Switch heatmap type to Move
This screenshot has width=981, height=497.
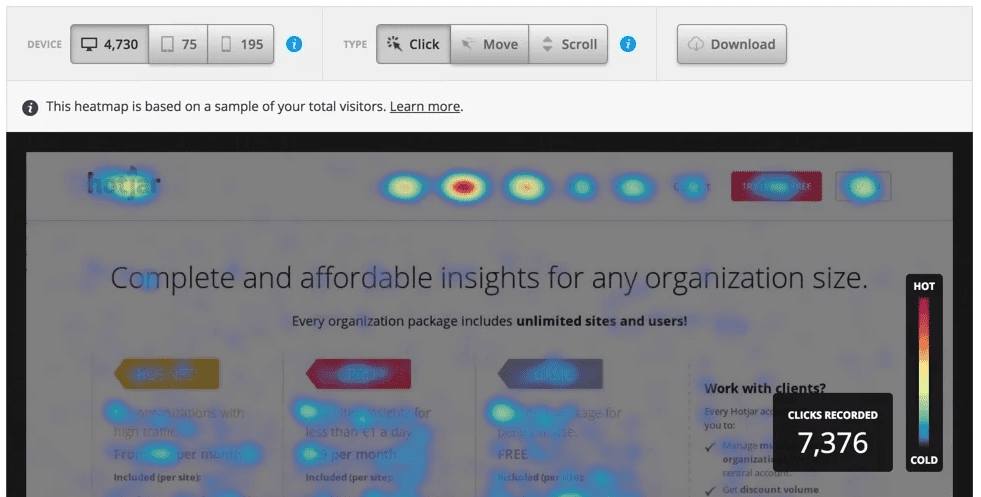pos(490,44)
